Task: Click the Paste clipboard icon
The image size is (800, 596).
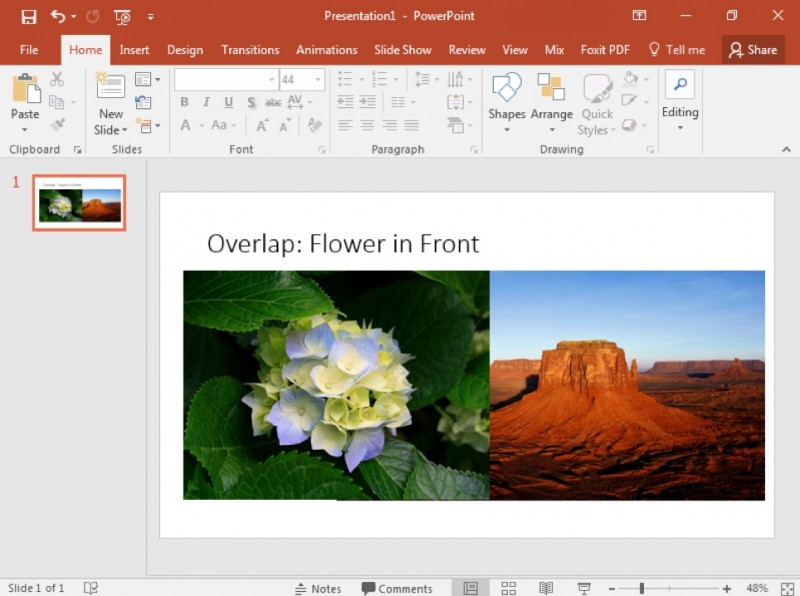Action: 25,89
